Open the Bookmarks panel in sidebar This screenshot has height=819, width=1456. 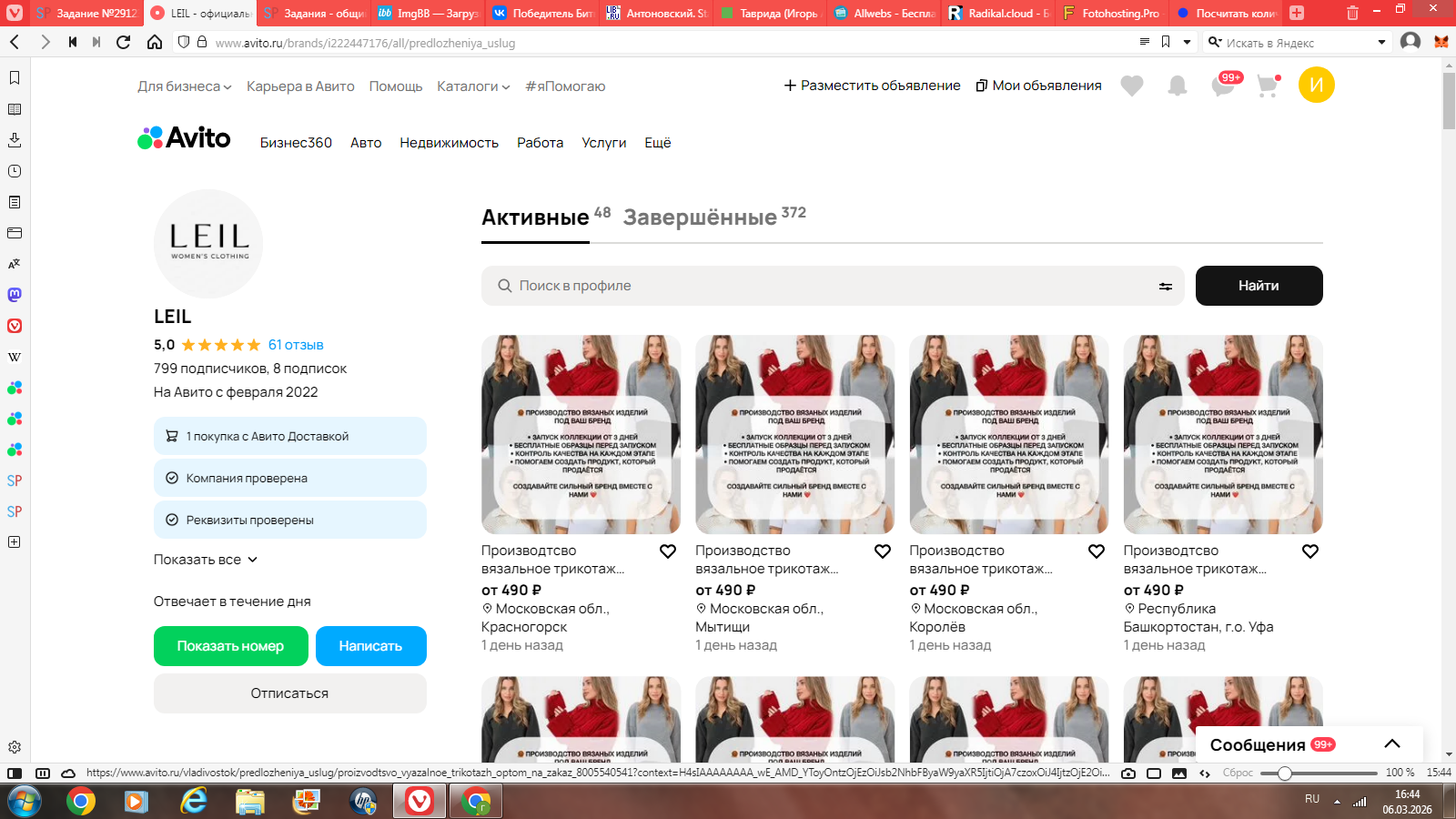pos(15,78)
